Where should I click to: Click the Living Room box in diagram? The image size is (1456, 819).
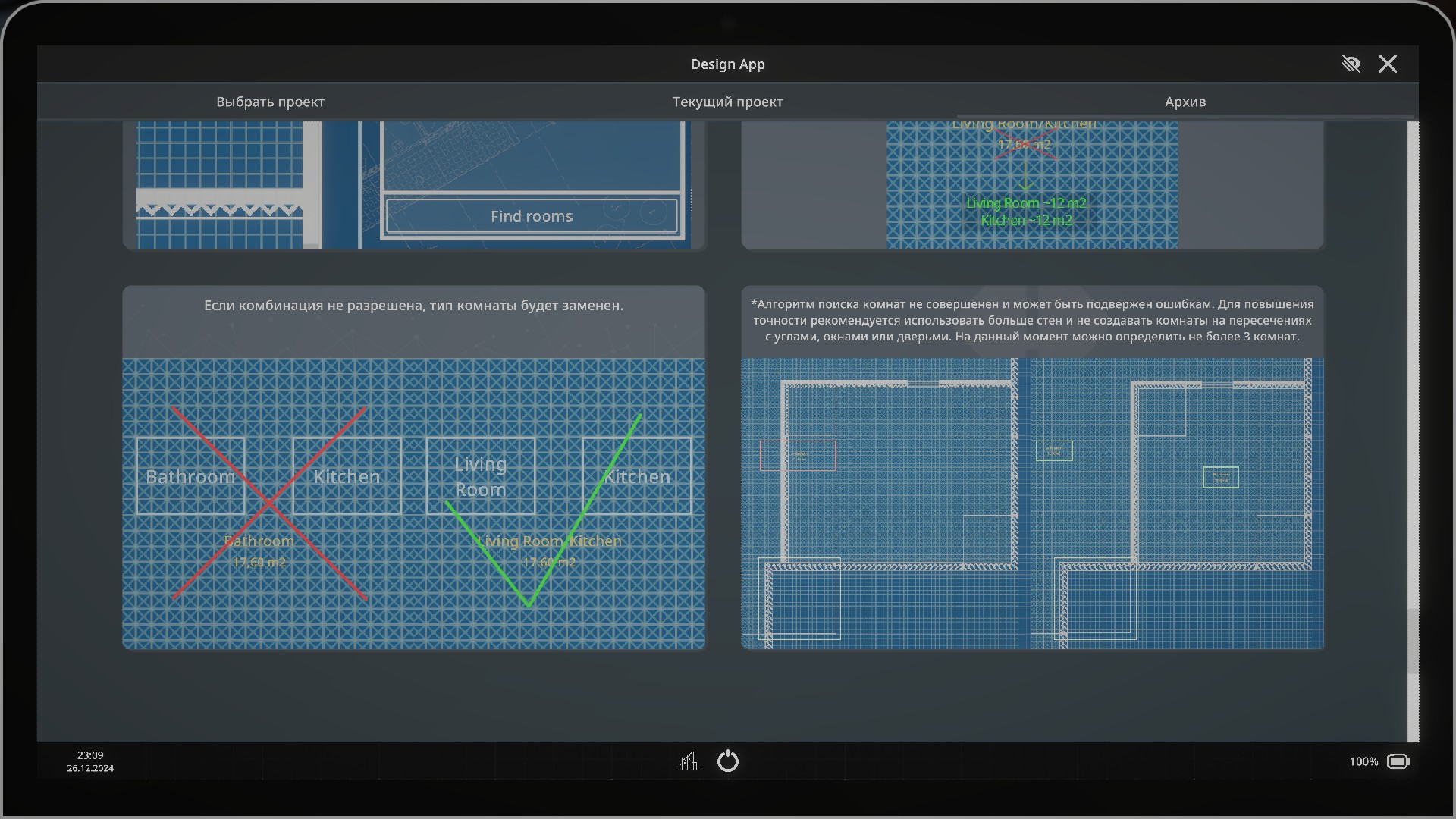point(480,476)
